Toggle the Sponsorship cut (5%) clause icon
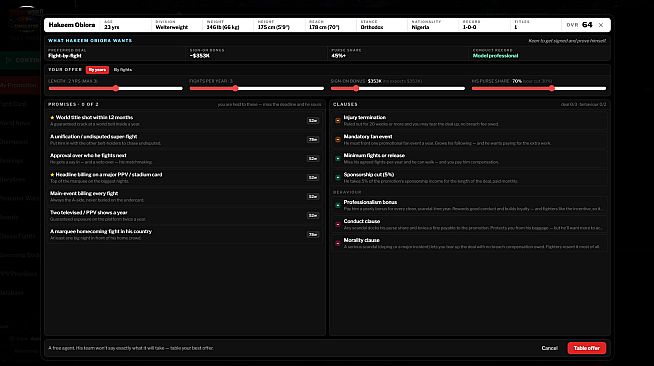The image size is (654, 366). tap(338, 178)
